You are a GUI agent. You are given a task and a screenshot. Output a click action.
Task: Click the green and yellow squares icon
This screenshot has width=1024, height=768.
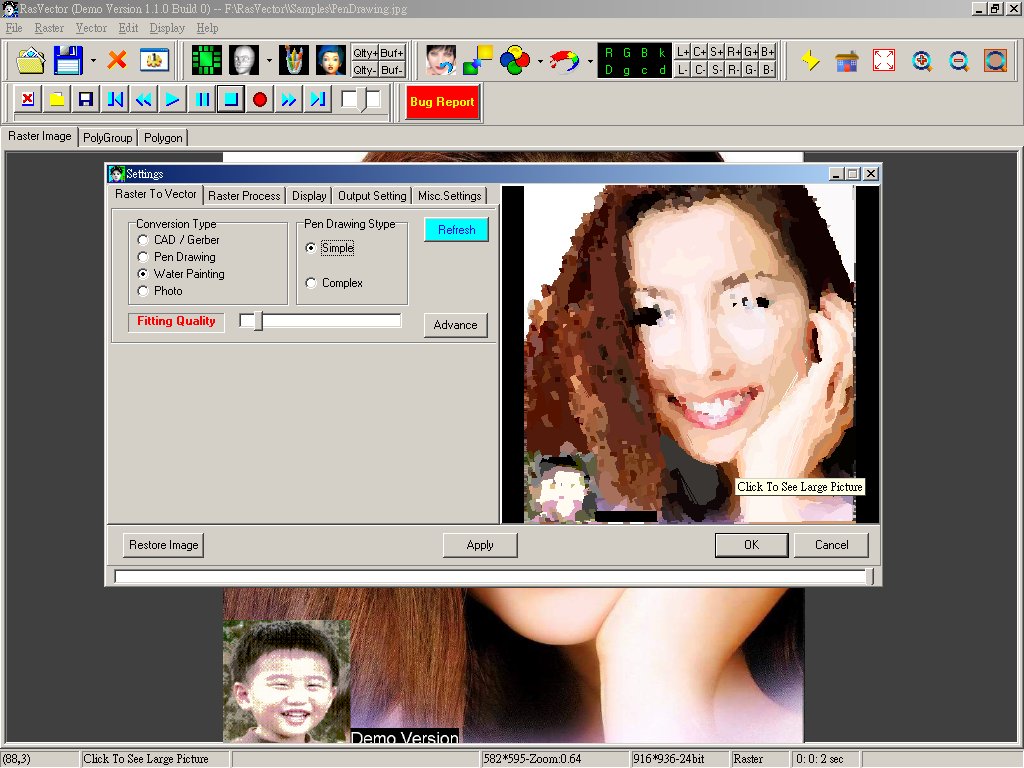[477, 61]
